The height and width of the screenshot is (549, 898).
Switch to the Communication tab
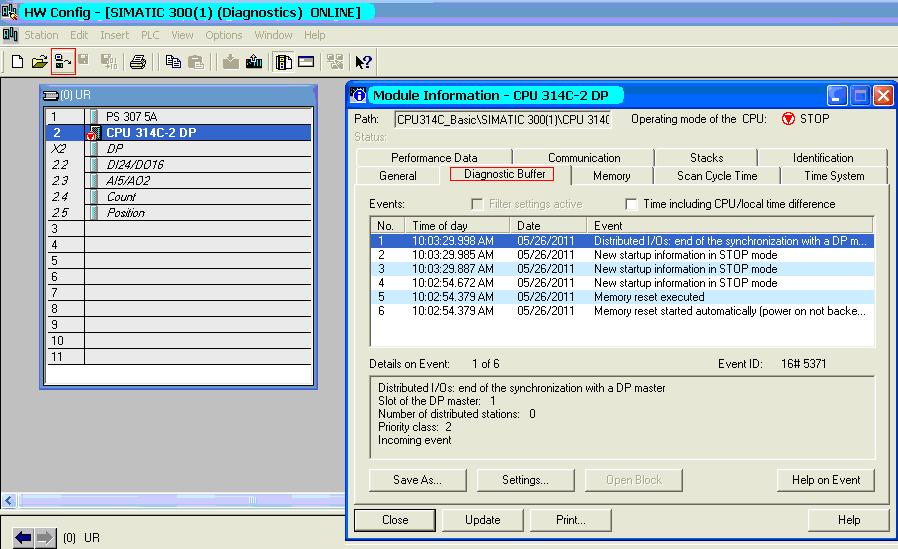584,157
